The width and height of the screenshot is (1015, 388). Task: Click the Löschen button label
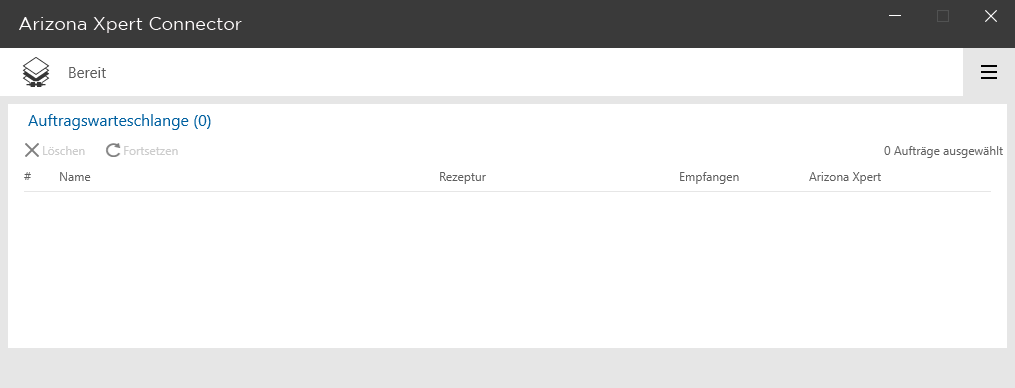click(63, 151)
